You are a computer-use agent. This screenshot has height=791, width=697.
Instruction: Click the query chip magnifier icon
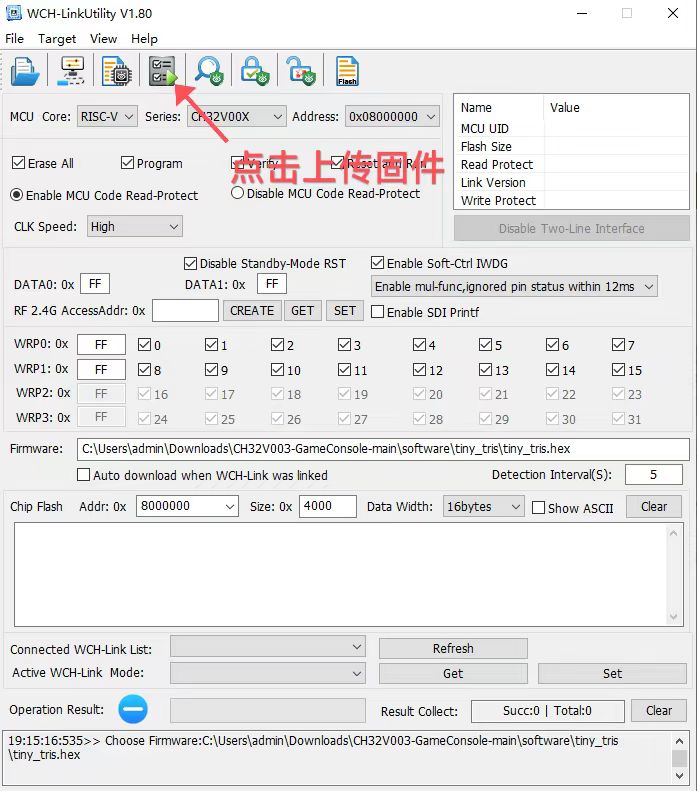(x=208, y=71)
